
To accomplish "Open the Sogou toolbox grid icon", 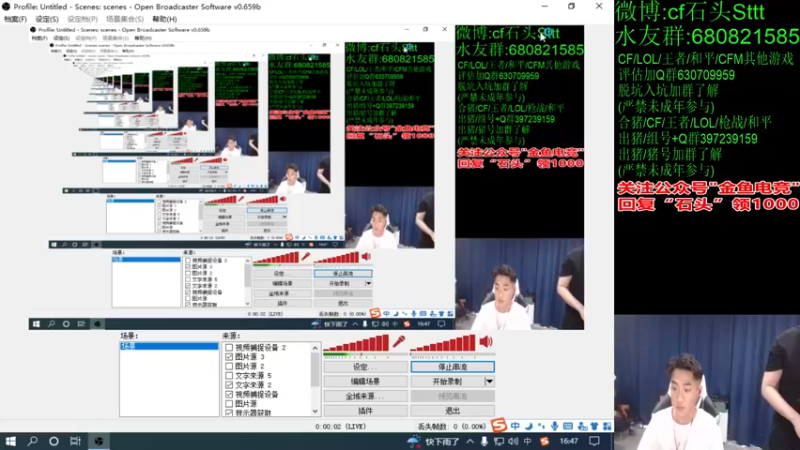I will click(607, 426).
